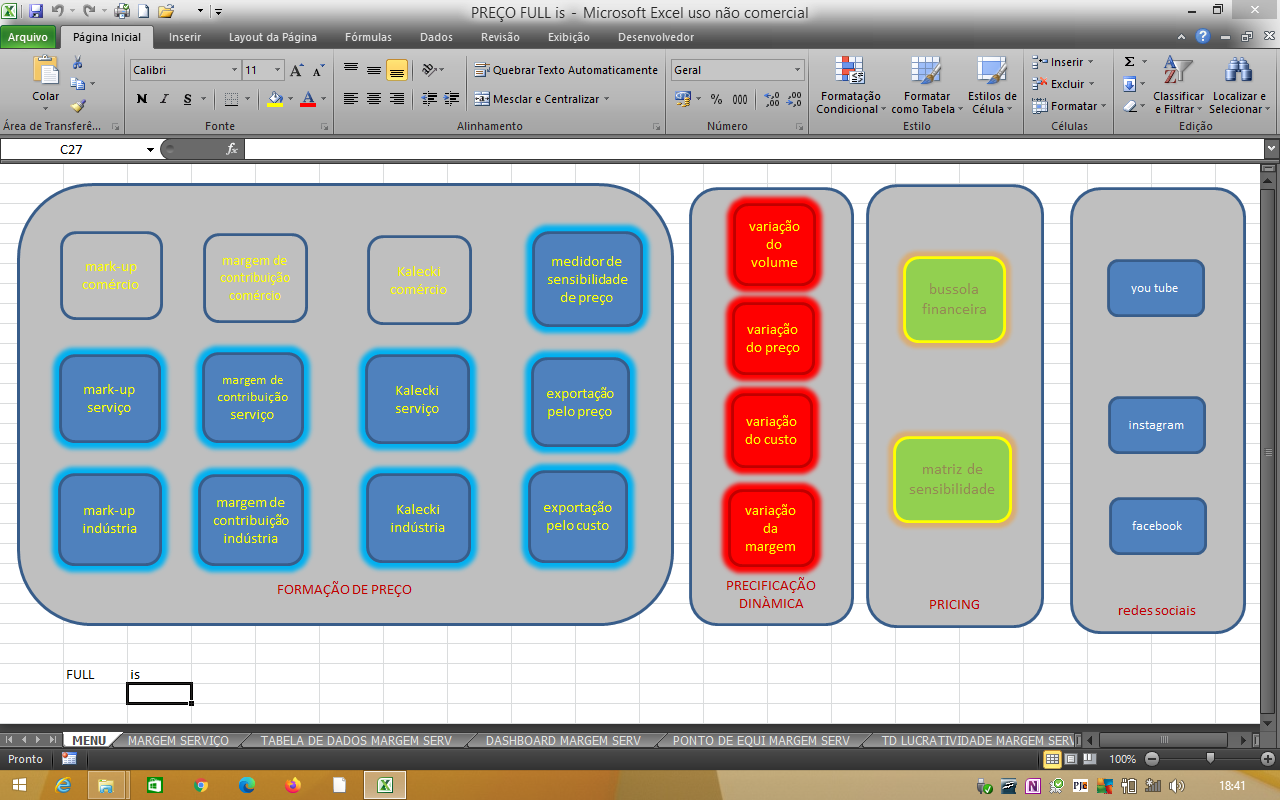Click the Format Painter brush icon

click(78, 106)
